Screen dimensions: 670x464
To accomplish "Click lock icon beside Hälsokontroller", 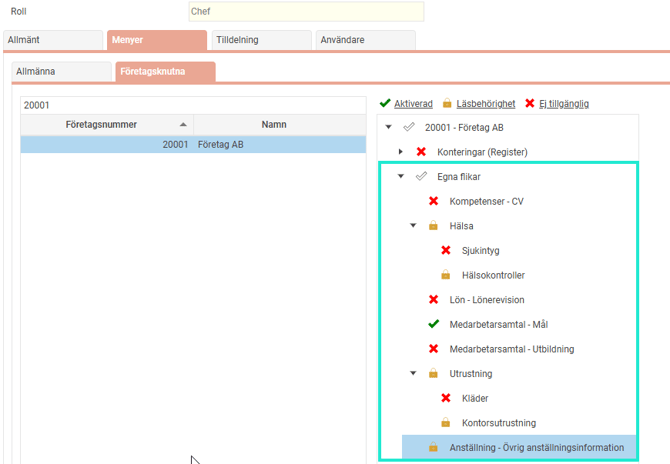I will click(x=446, y=275).
